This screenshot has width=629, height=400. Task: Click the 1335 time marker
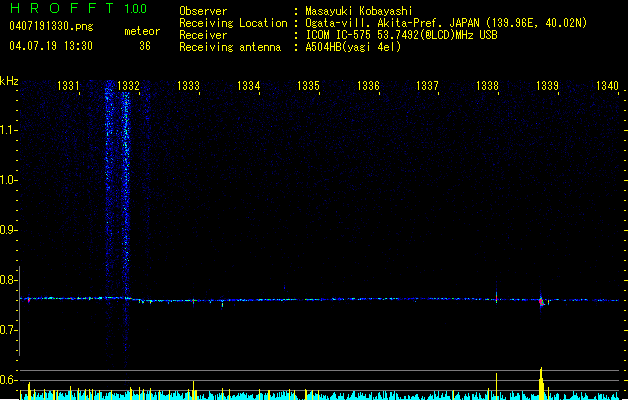click(308, 85)
